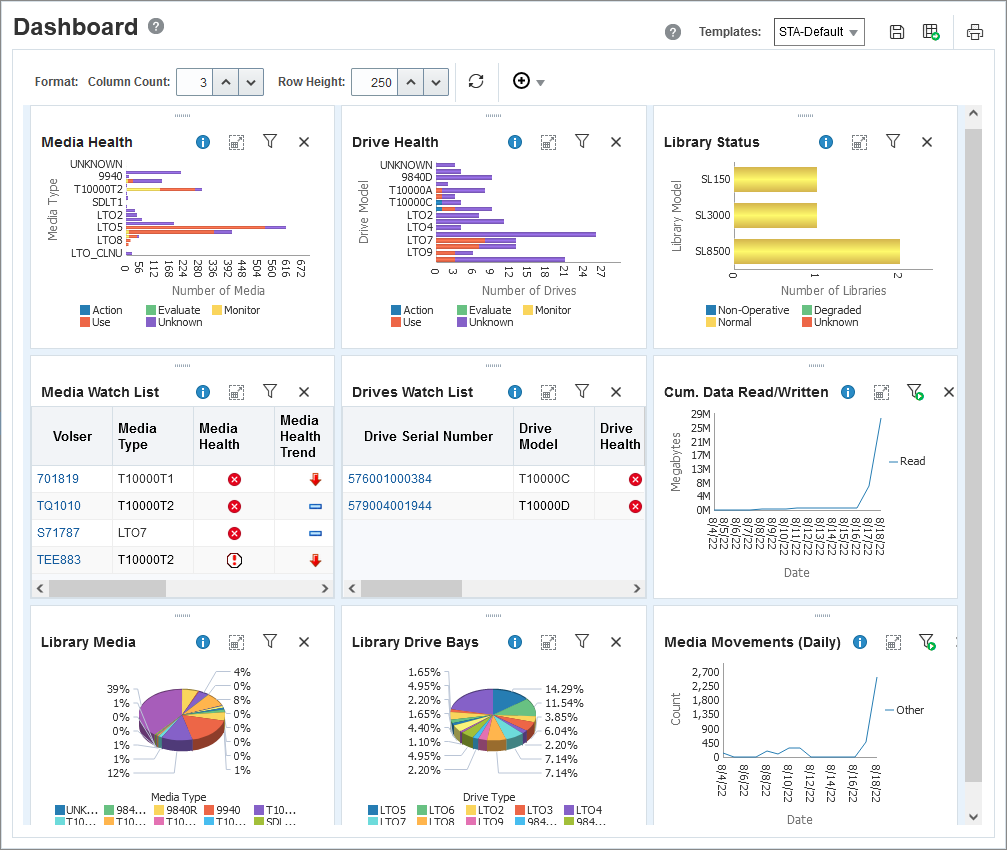Filter the Media Watch List

tap(270, 391)
